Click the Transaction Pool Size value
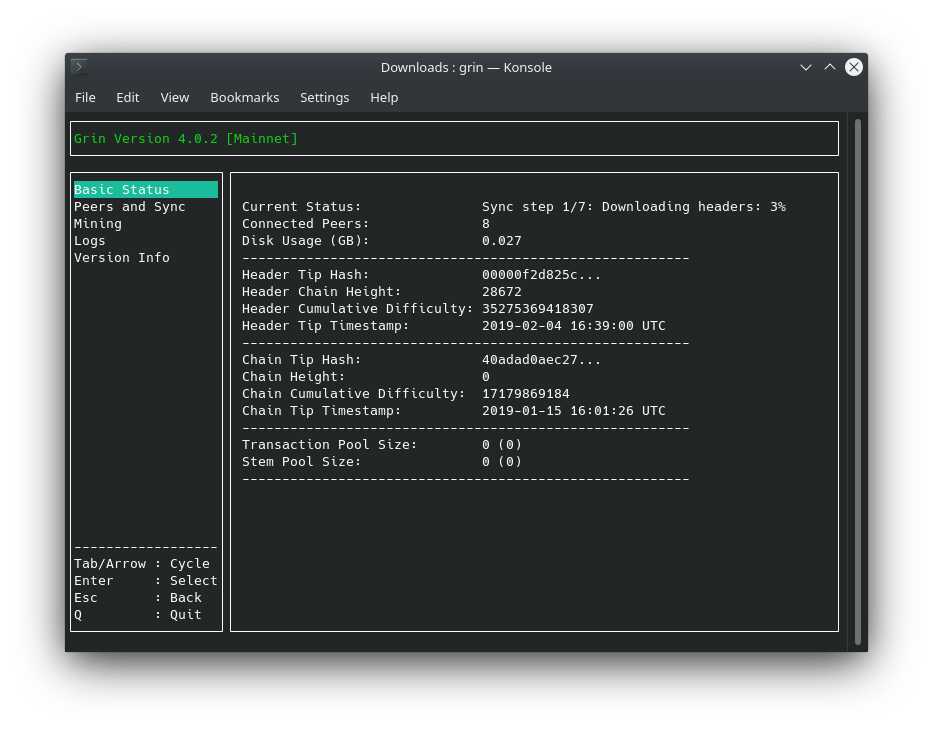 pos(502,445)
